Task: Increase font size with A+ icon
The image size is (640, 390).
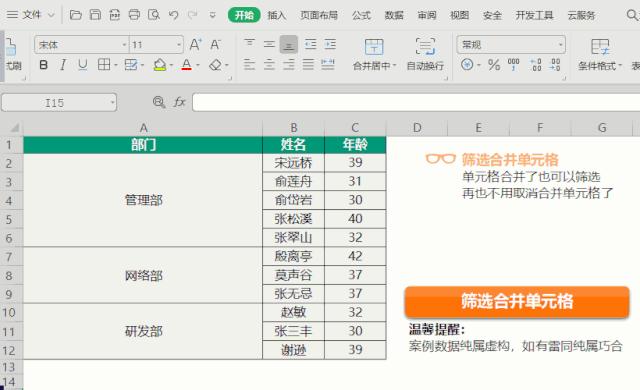Action: point(196,44)
